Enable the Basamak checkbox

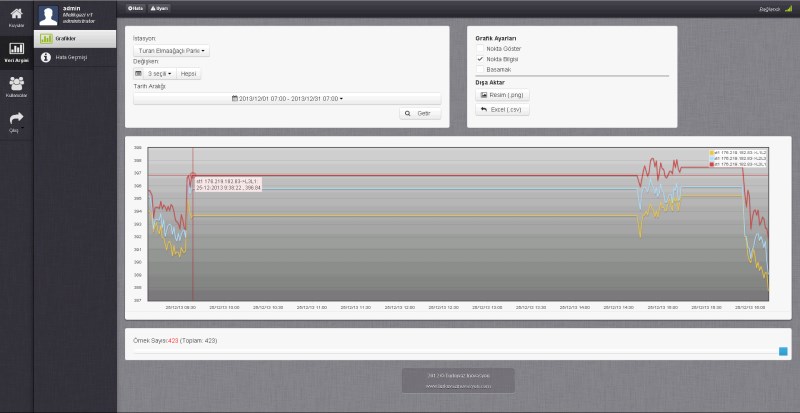coord(480,69)
